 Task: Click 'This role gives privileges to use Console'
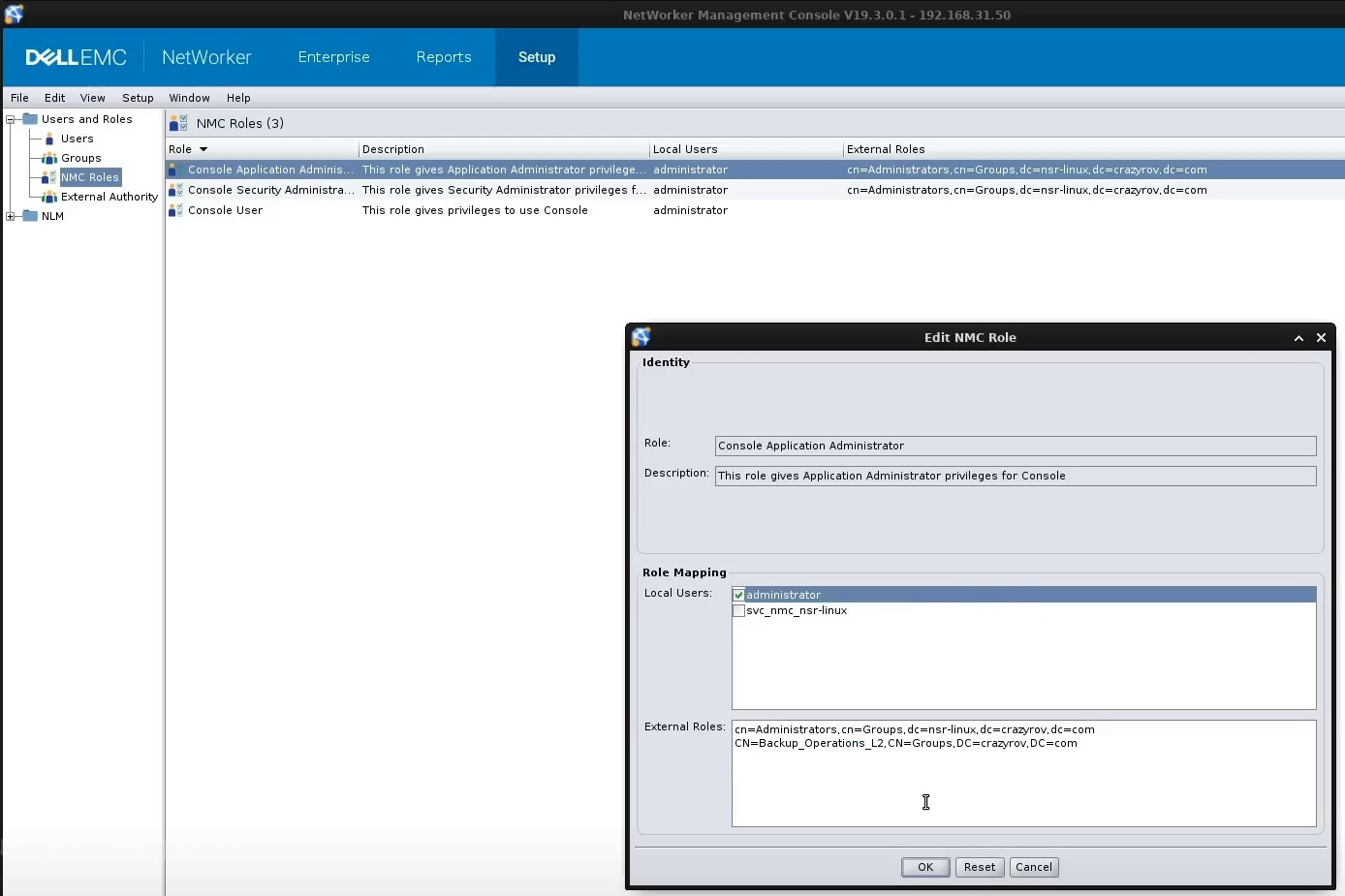coord(475,210)
